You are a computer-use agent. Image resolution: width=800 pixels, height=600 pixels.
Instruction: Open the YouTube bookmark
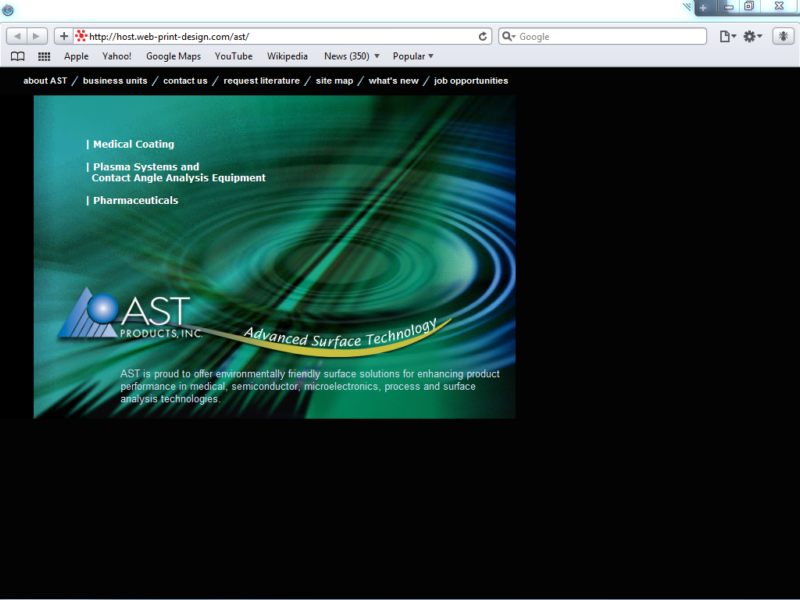[x=234, y=56]
